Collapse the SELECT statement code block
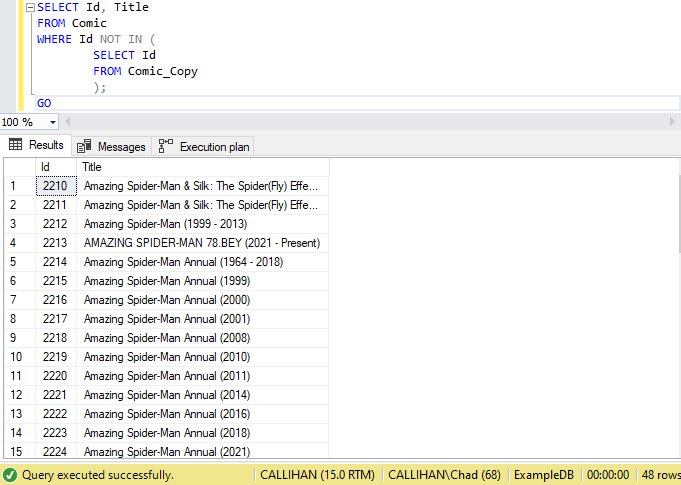681x485 pixels. (31, 7)
